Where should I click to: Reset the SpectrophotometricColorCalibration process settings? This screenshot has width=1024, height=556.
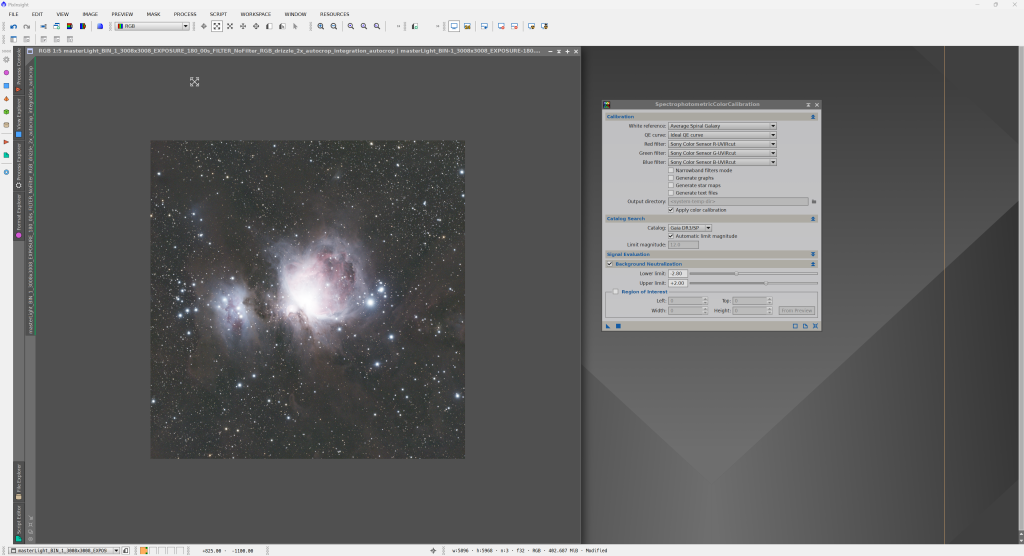tap(815, 326)
